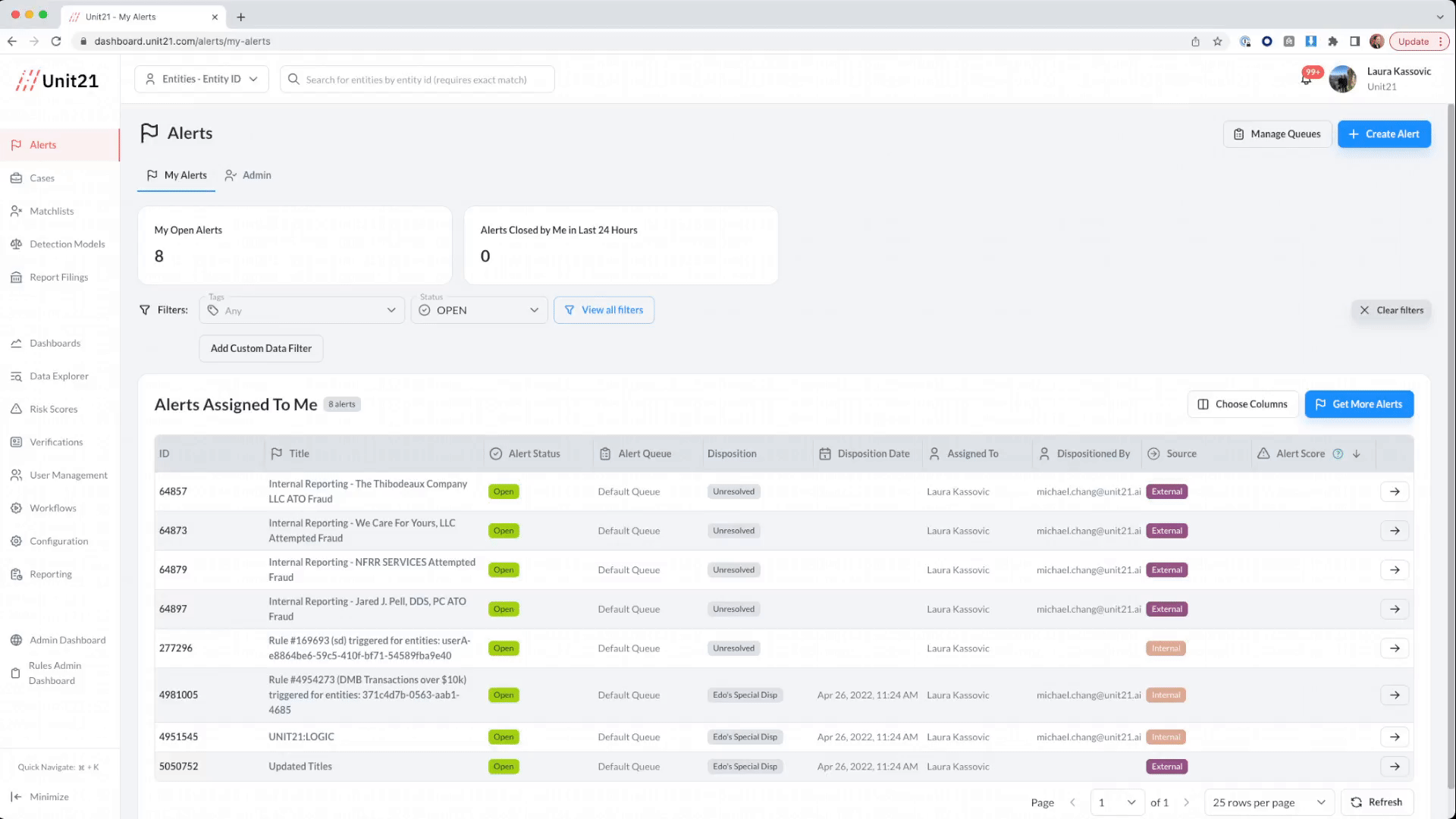The width and height of the screenshot is (1456, 819).
Task: Click the Unit21 logo
Action: (58, 80)
